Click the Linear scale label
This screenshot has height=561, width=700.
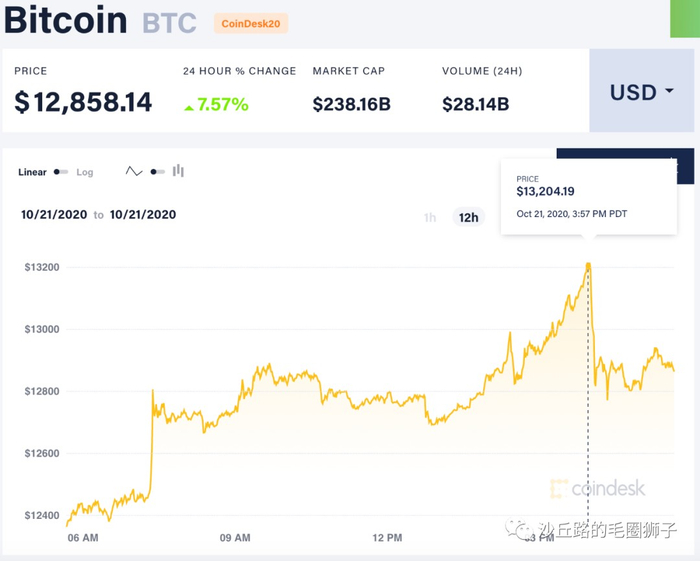coord(32,172)
